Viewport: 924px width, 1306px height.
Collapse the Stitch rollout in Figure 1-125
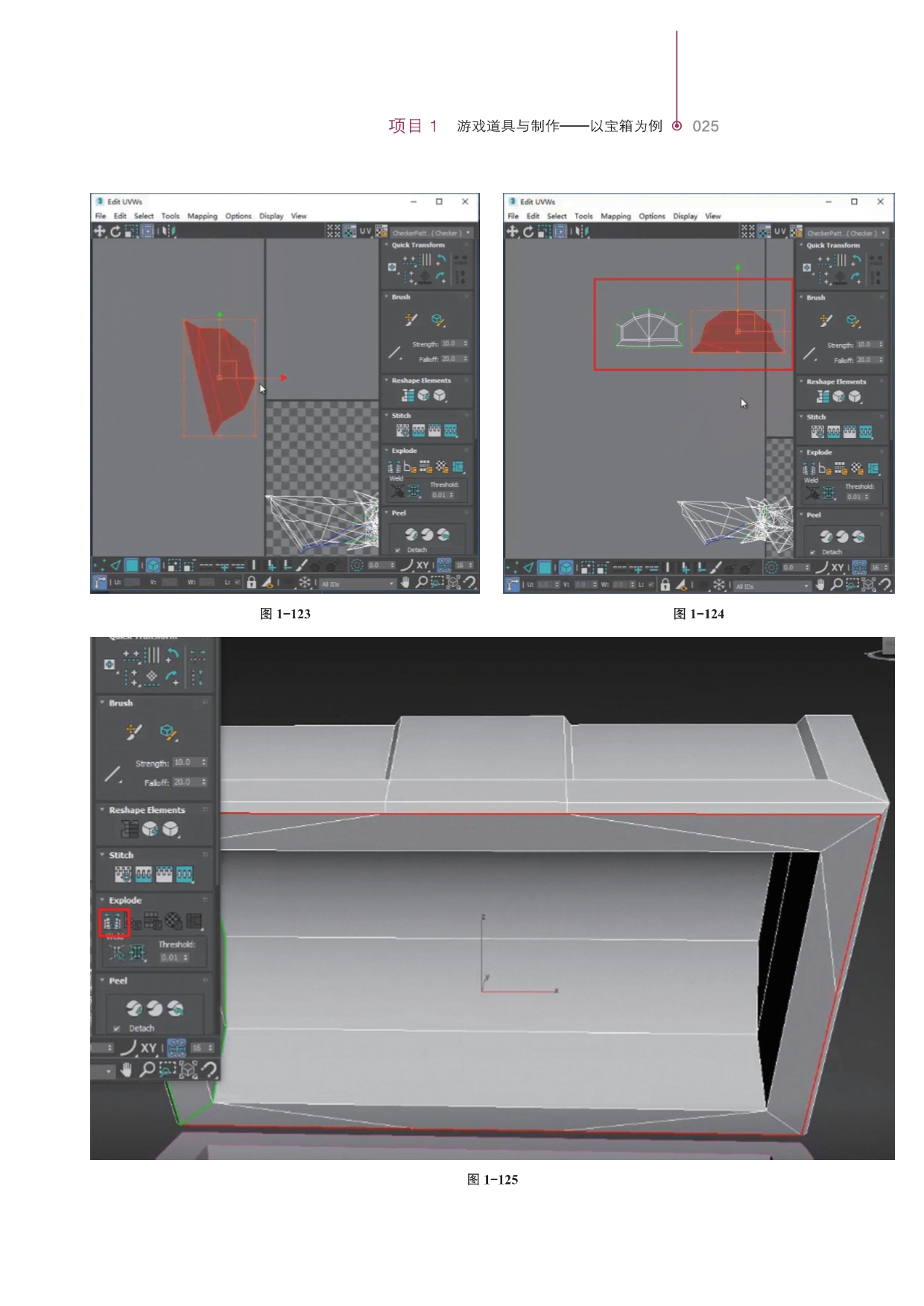[102, 855]
